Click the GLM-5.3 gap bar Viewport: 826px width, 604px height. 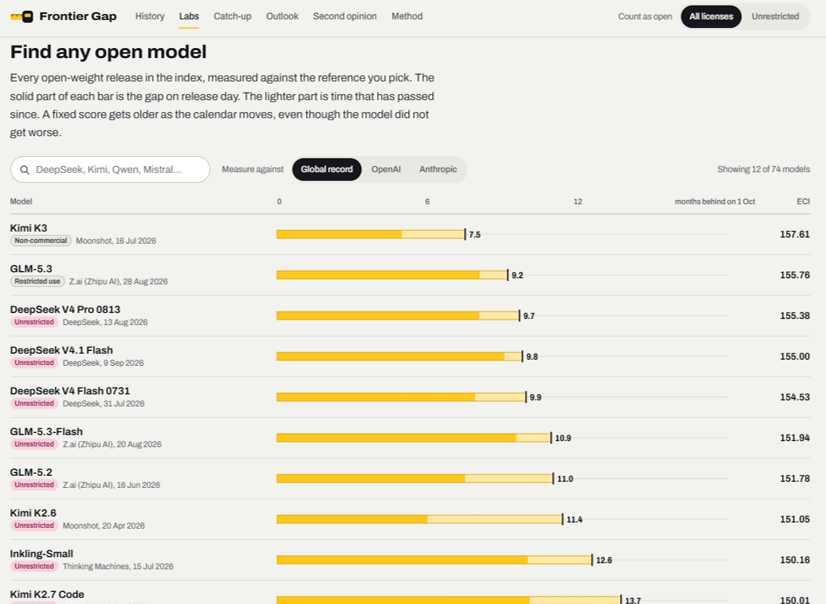(x=392, y=275)
